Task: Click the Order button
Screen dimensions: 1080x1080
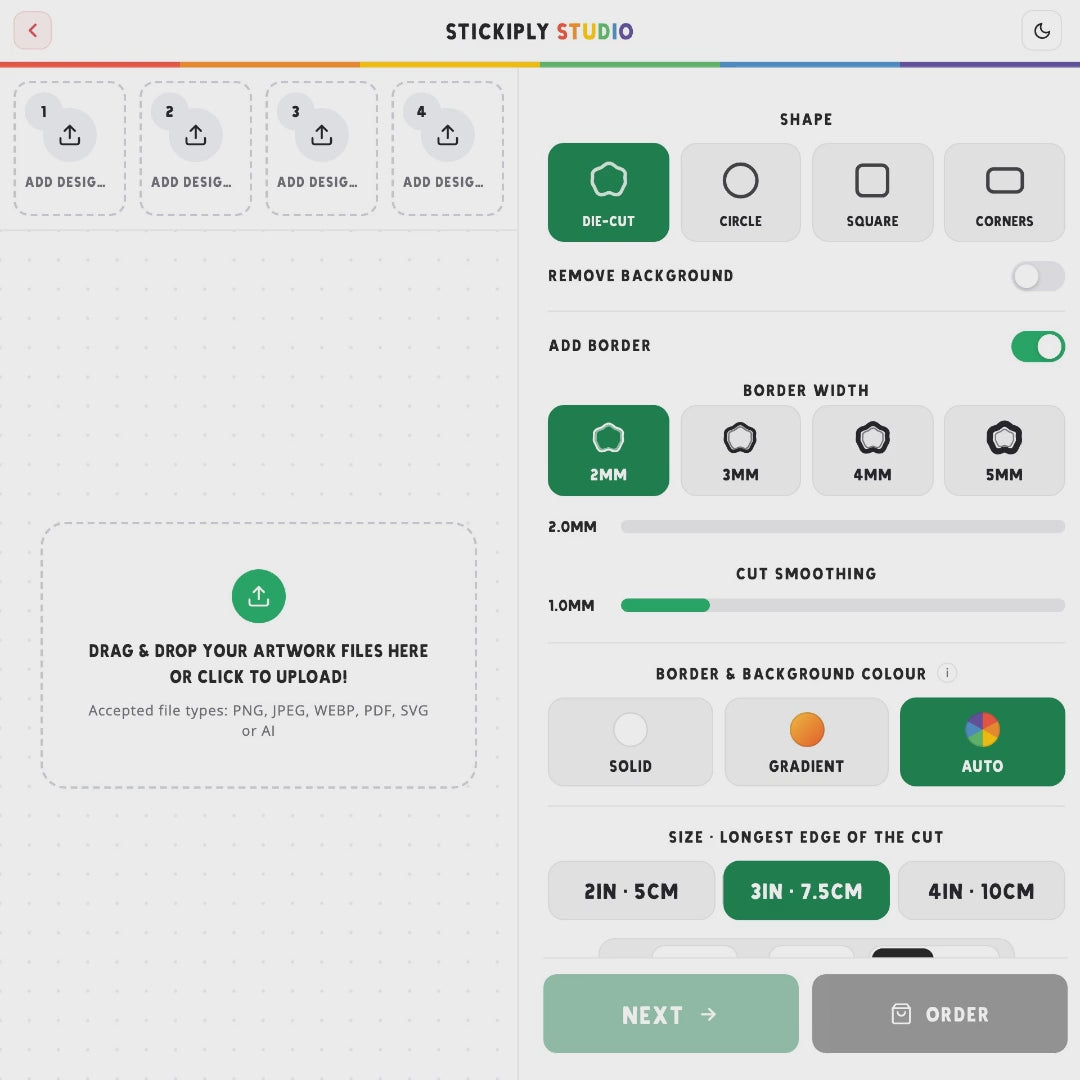Action: point(939,1014)
